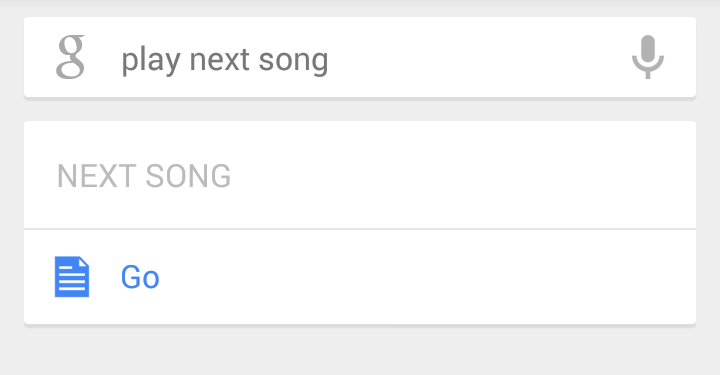This screenshot has height=375, width=720.
Task: Tap the gray microphone at the search bar's end
Action: click(647, 57)
